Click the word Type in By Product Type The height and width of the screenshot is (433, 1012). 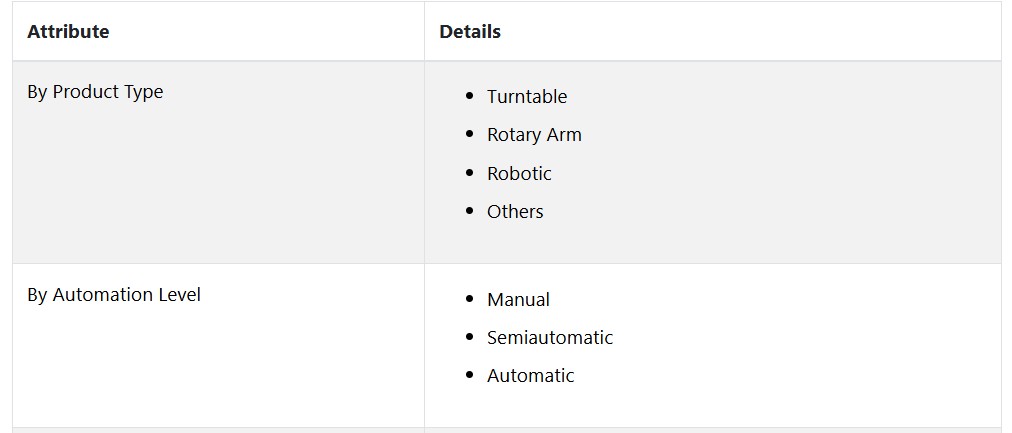pos(145,92)
